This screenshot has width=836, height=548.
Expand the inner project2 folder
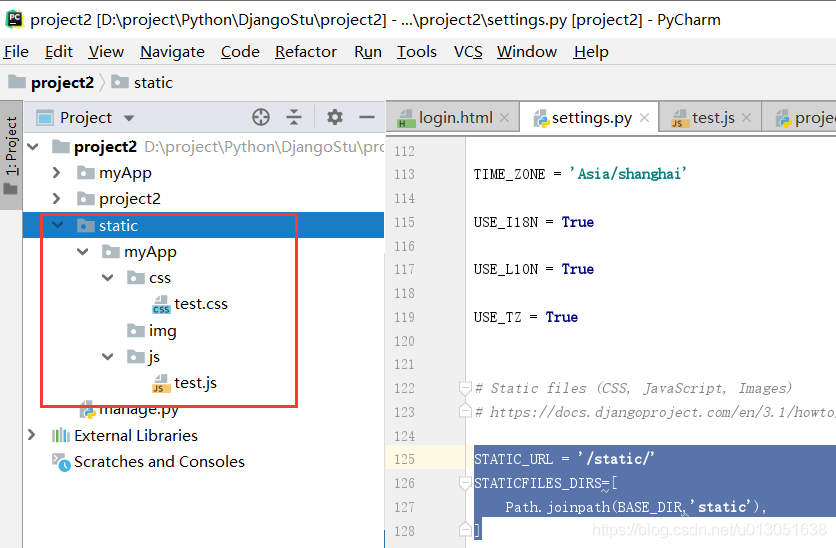click(57, 198)
